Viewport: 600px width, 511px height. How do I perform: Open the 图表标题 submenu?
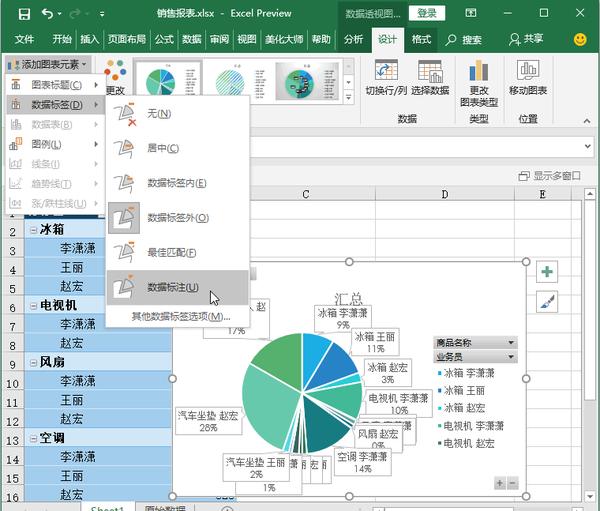55,85
